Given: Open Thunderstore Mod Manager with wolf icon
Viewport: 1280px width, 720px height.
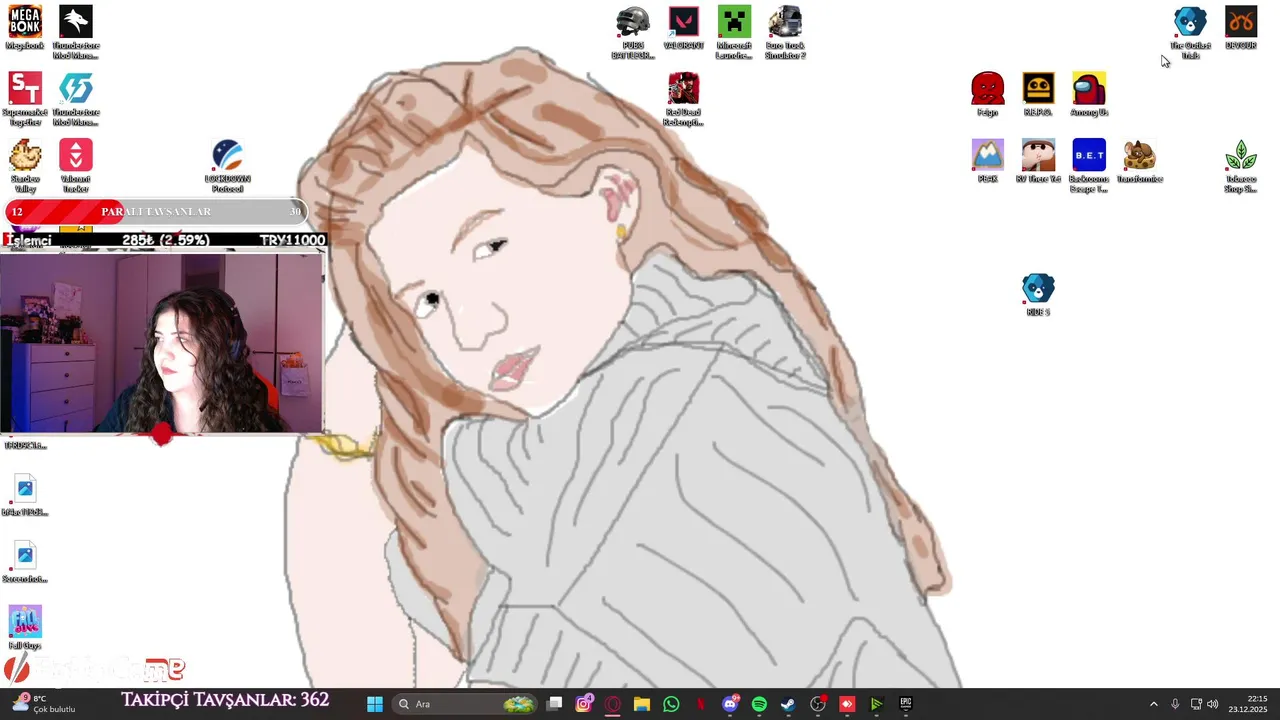Looking at the screenshot, I should (x=76, y=32).
